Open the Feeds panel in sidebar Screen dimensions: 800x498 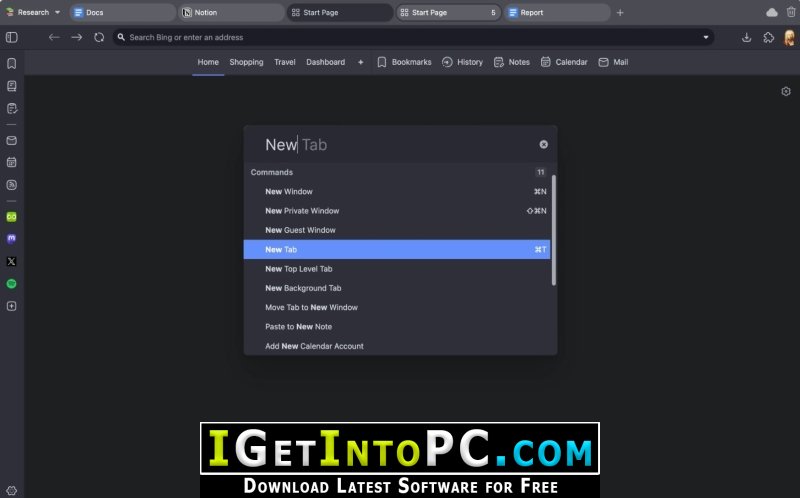pyautogui.click(x=11, y=185)
